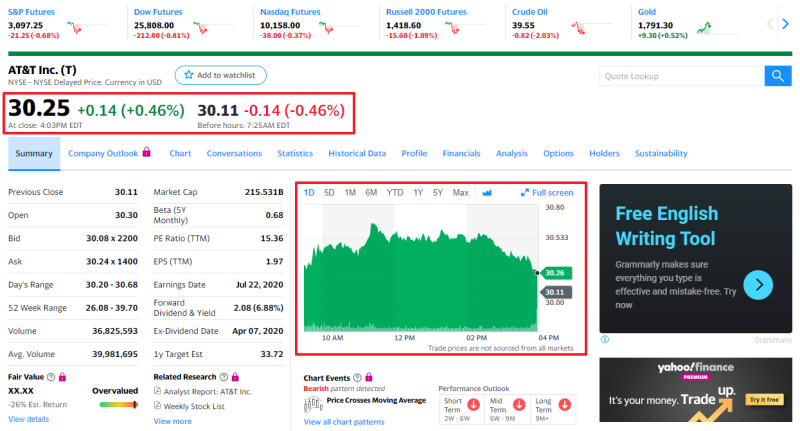This screenshot has width=800, height=431.
Task: Click the document icon for Analyst Report: AT&T
Action: 157,391
